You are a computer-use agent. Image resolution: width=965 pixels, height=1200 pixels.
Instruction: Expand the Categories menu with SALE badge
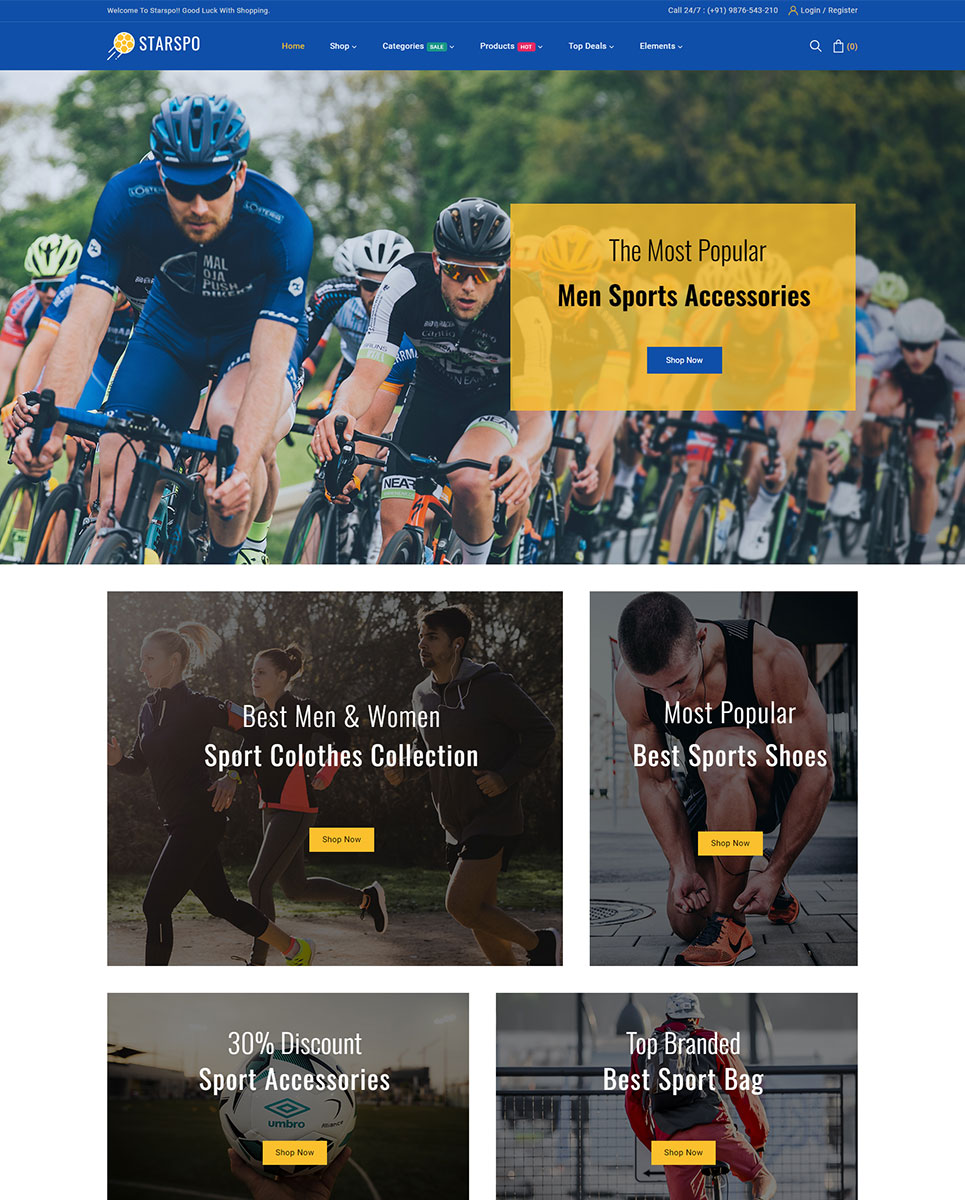point(418,46)
